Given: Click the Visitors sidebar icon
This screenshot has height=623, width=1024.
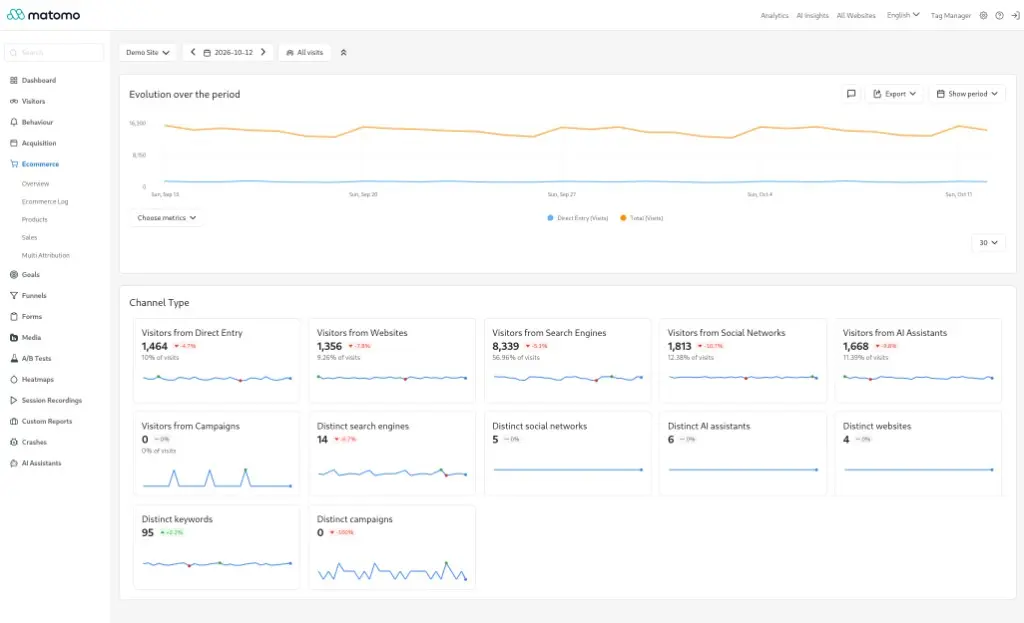Looking at the screenshot, I should (14, 101).
